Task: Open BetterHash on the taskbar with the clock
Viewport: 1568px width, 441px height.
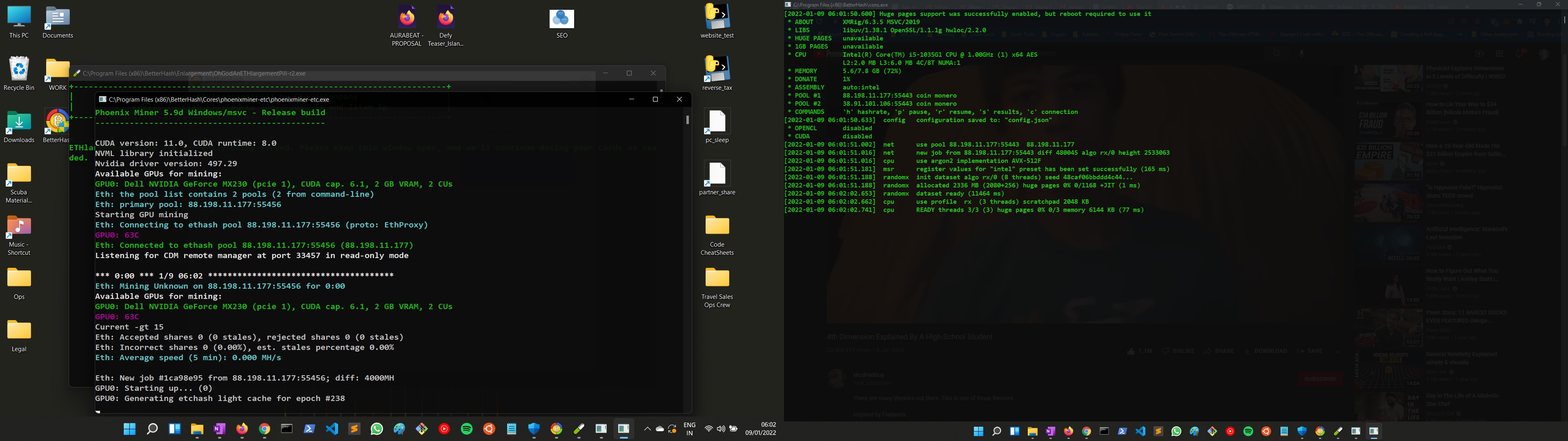Action: tap(556, 429)
